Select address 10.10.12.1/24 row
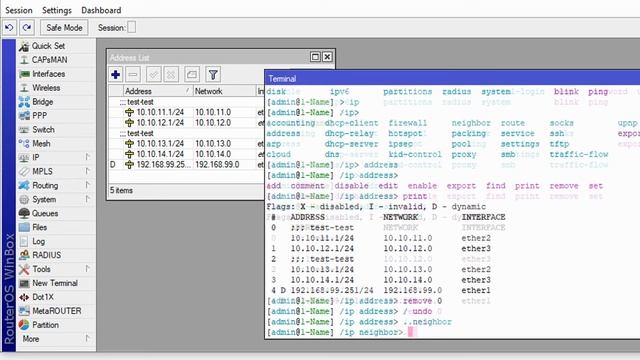Screen dimensions: 640x360 [187, 123]
